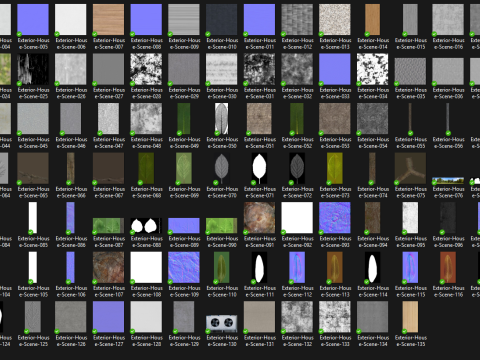This screenshot has width=480, height=360.
Task: Select the white Exterior-House-Scene-006 thumbnail
Action: pyautogui.click(x=71, y=20)
